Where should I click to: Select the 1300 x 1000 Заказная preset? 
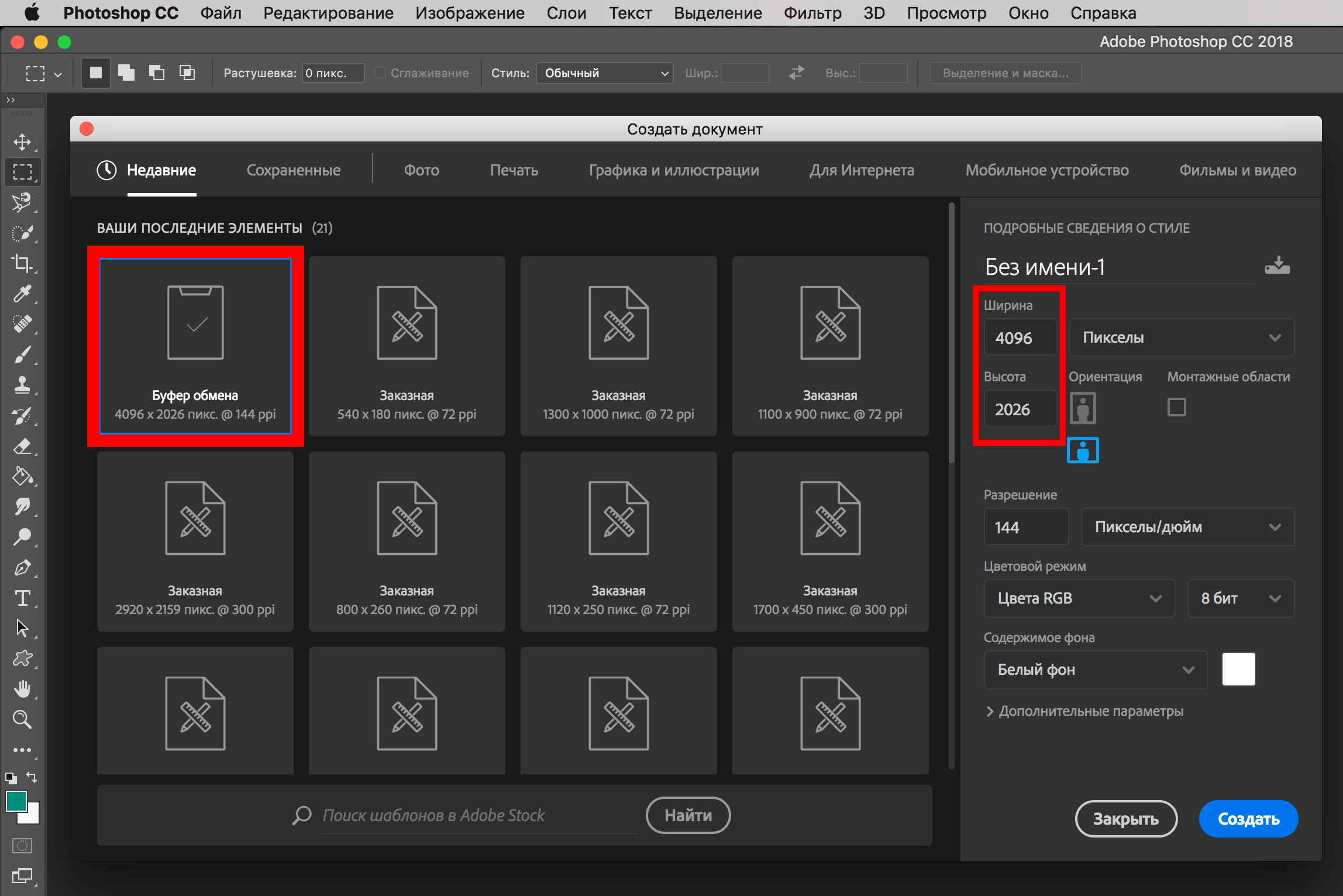618,346
